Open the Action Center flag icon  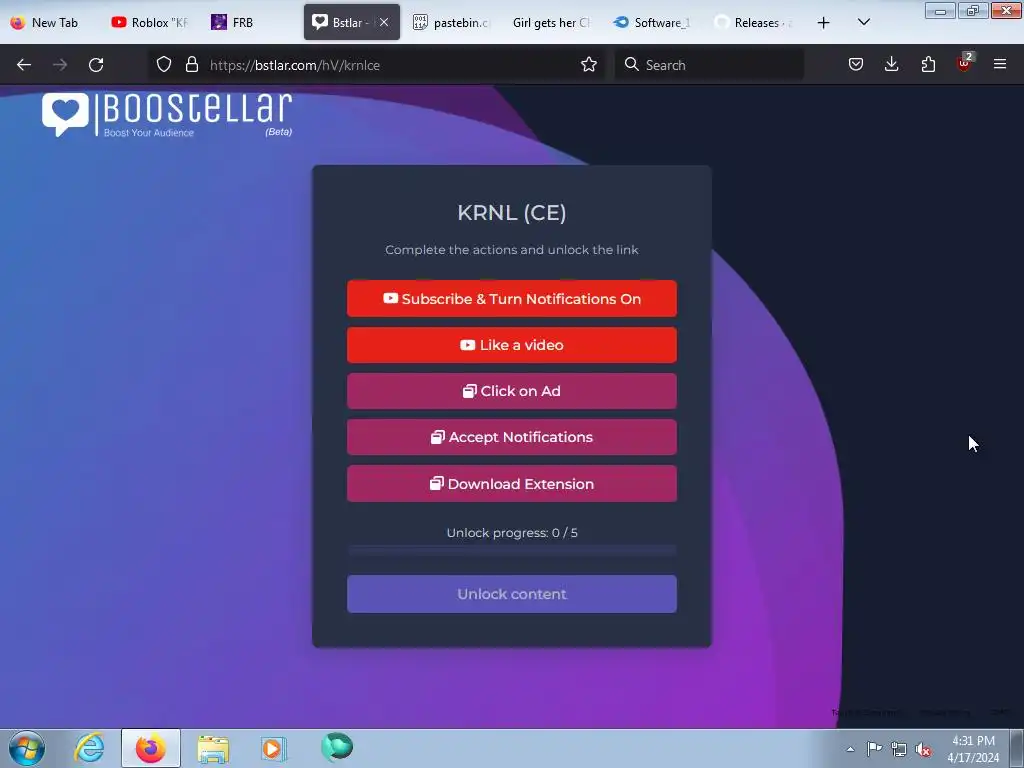[x=874, y=749]
